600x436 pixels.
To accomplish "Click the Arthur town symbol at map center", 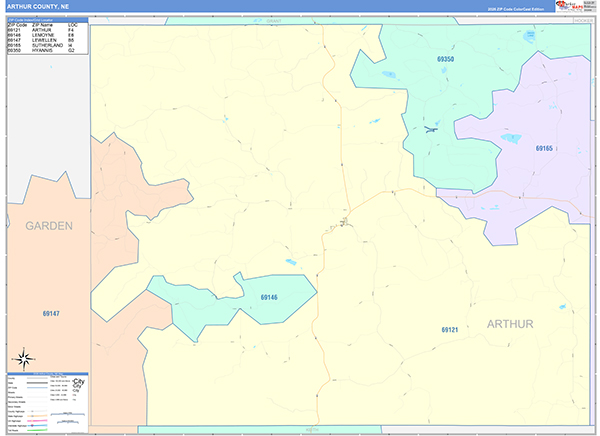I will tap(343, 222).
